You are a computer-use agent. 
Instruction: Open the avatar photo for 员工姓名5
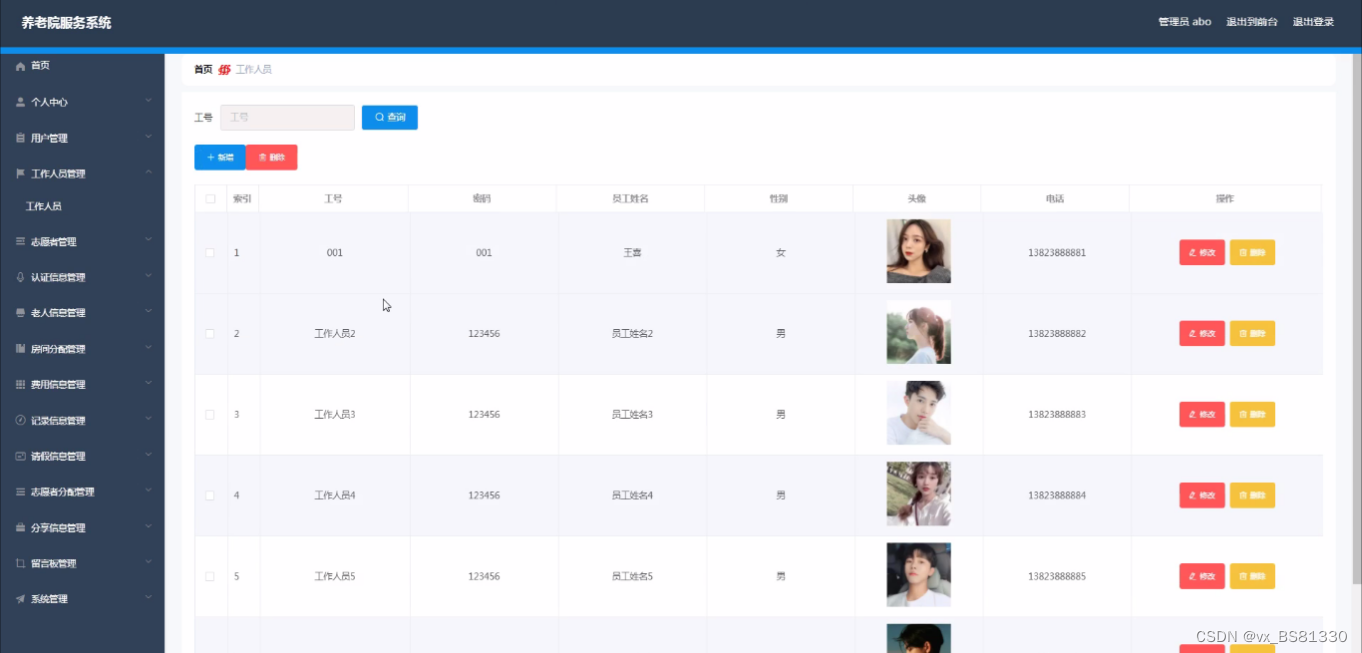(918, 575)
